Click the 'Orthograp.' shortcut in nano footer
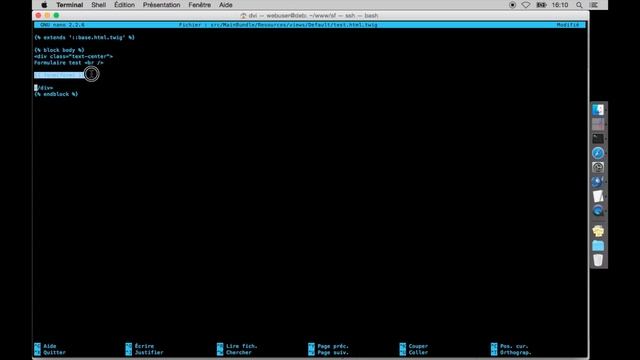640x360 pixels. tap(515, 353)
